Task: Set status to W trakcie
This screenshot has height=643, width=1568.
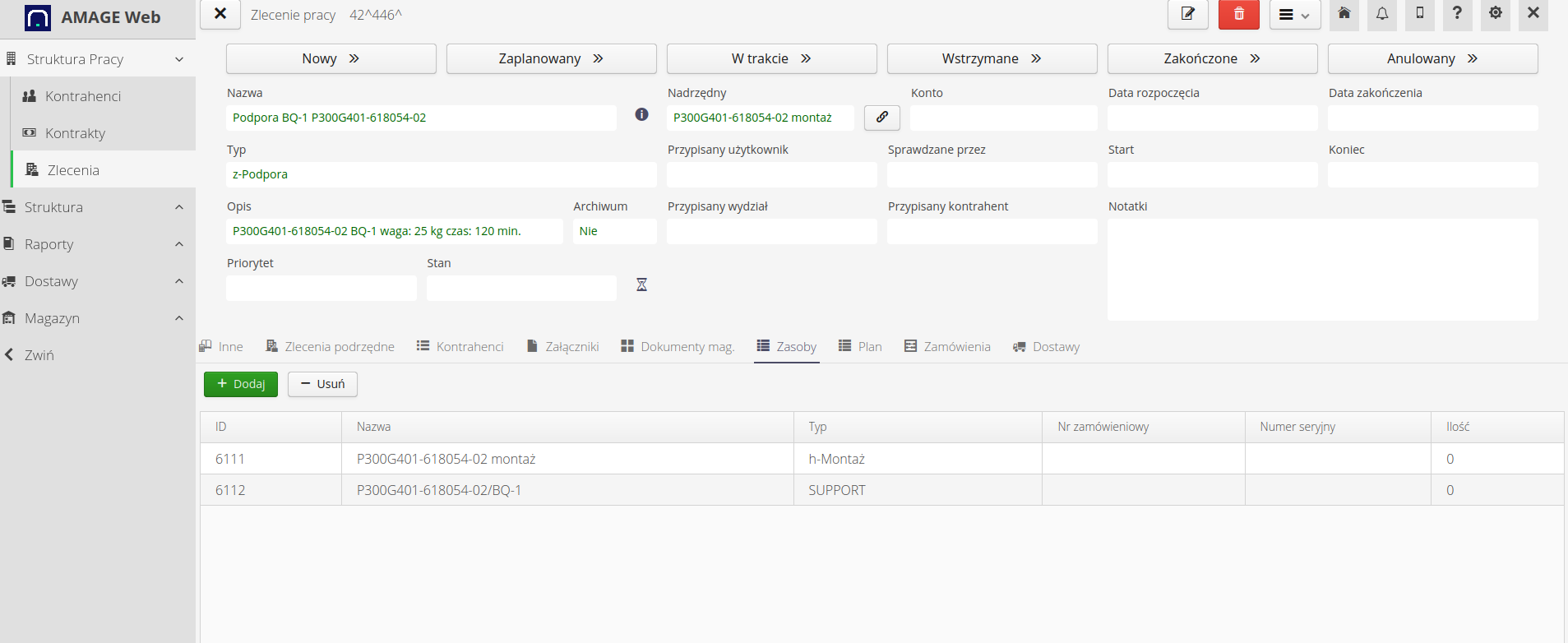Action: coord(771,58)
